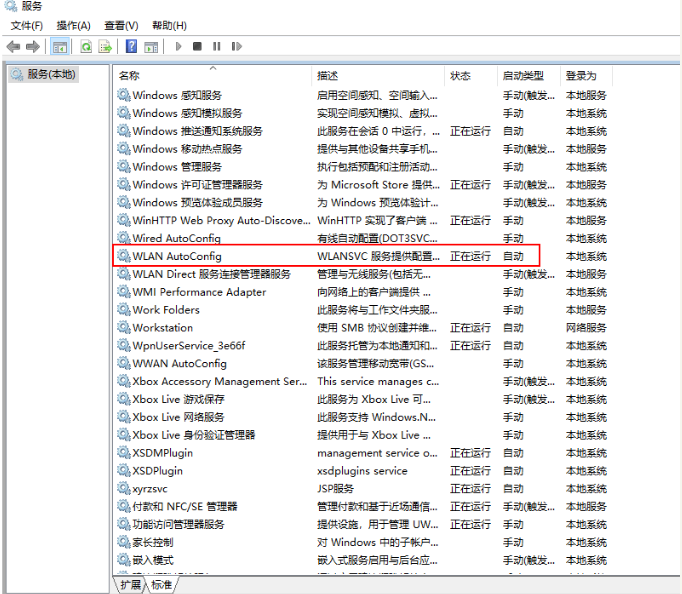Click the 'management service o...' description

click(x=377, y=453)
